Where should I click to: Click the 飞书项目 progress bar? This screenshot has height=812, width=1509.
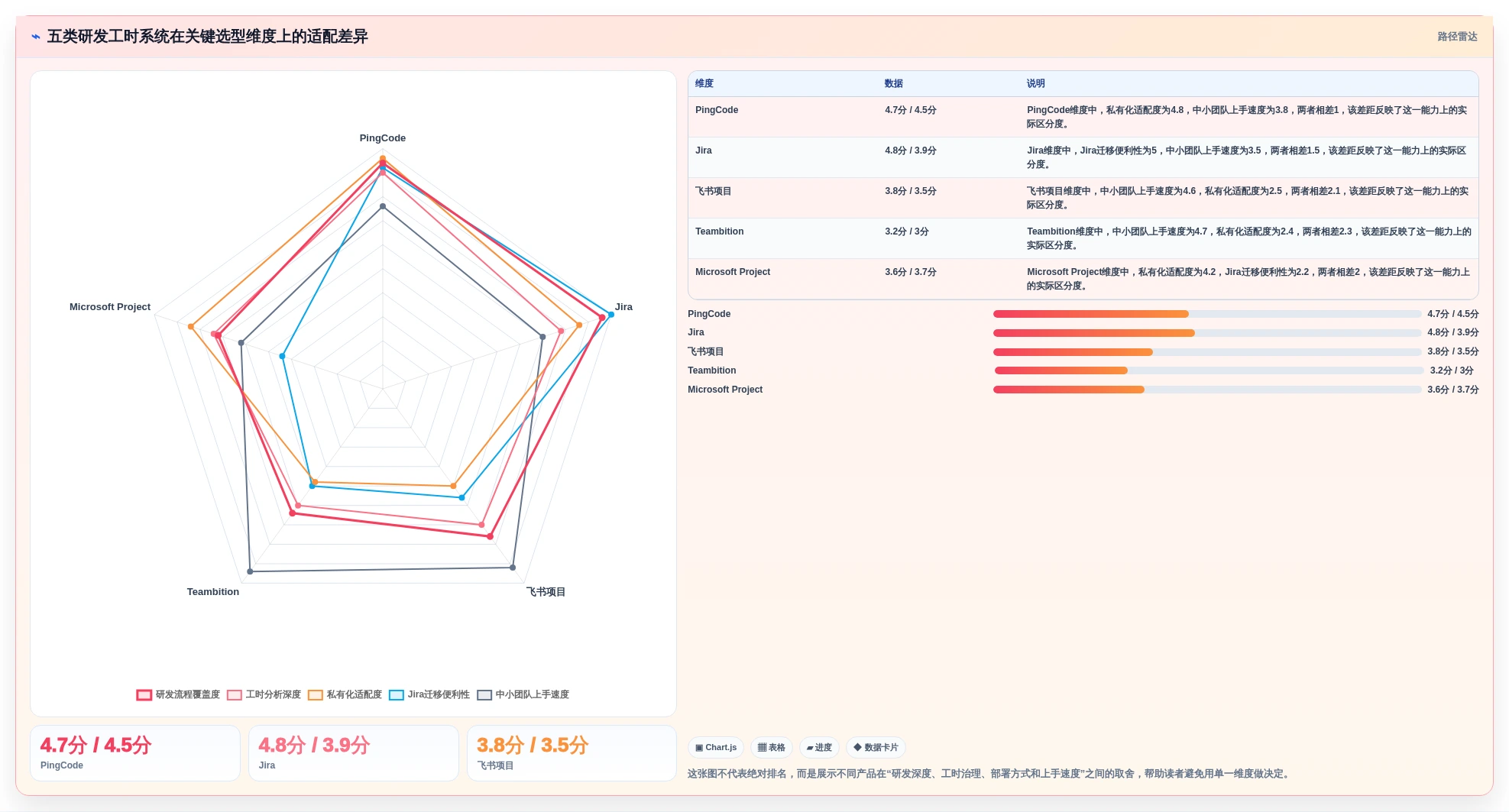tap(1207, 352)
